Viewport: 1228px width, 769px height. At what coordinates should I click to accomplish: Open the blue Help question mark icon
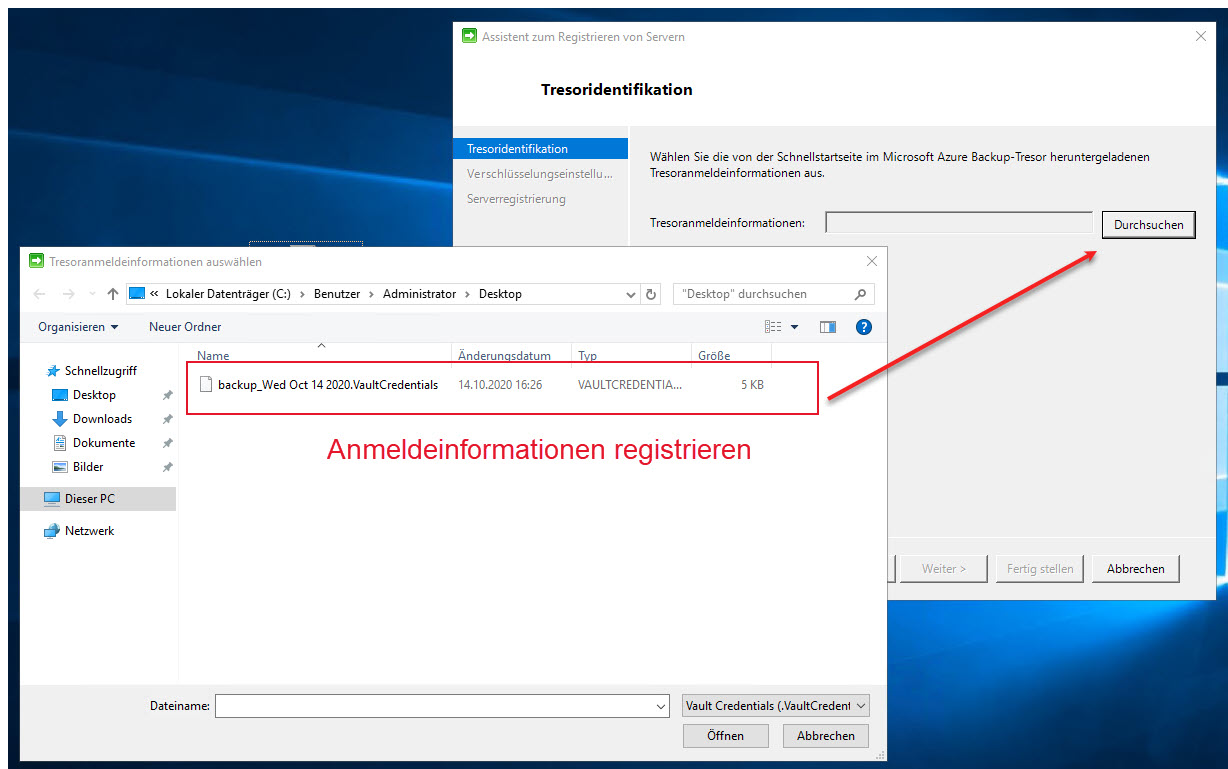(863, 326)
